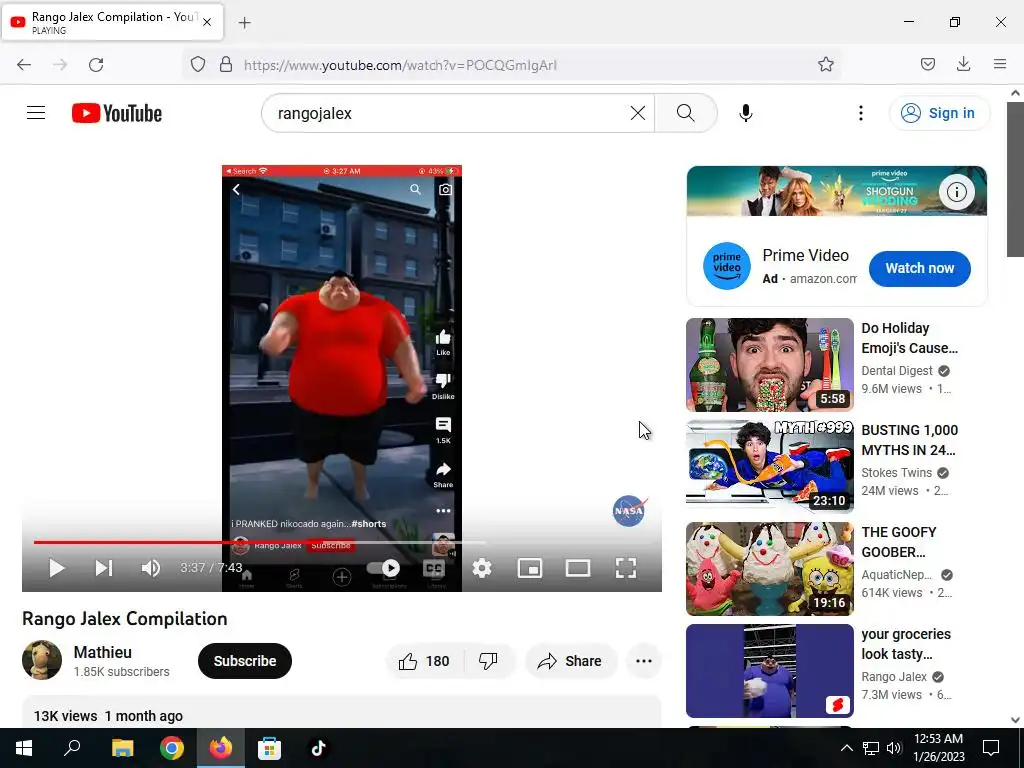
Task: Subscribe to the Mathieu channel
Action: 245,661
